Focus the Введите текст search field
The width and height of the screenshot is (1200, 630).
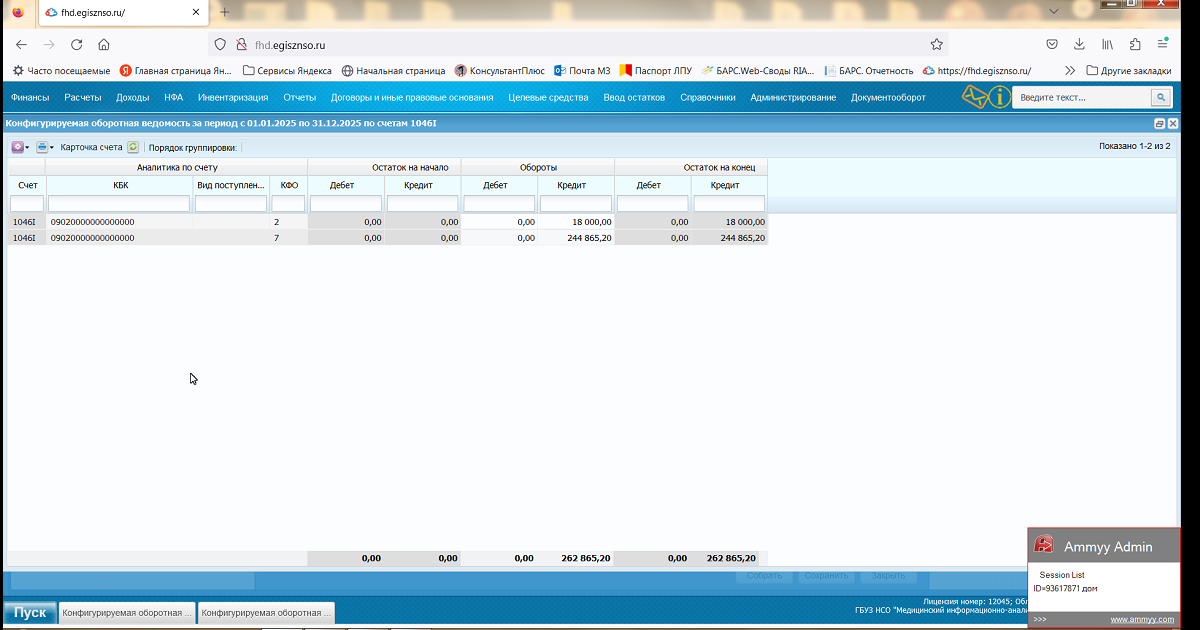pos(1082,97)
